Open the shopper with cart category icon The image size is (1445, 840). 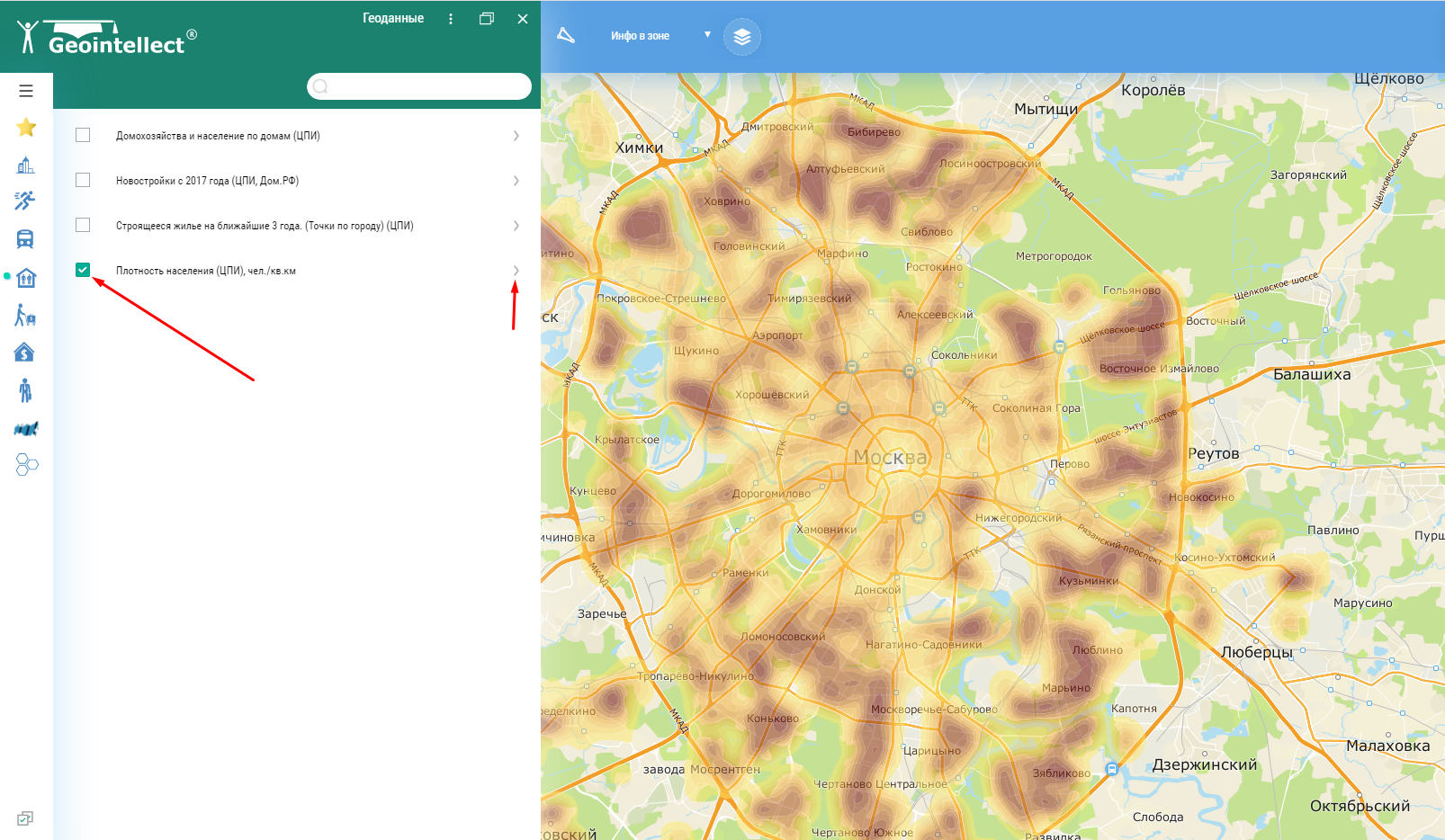(25, 315)
